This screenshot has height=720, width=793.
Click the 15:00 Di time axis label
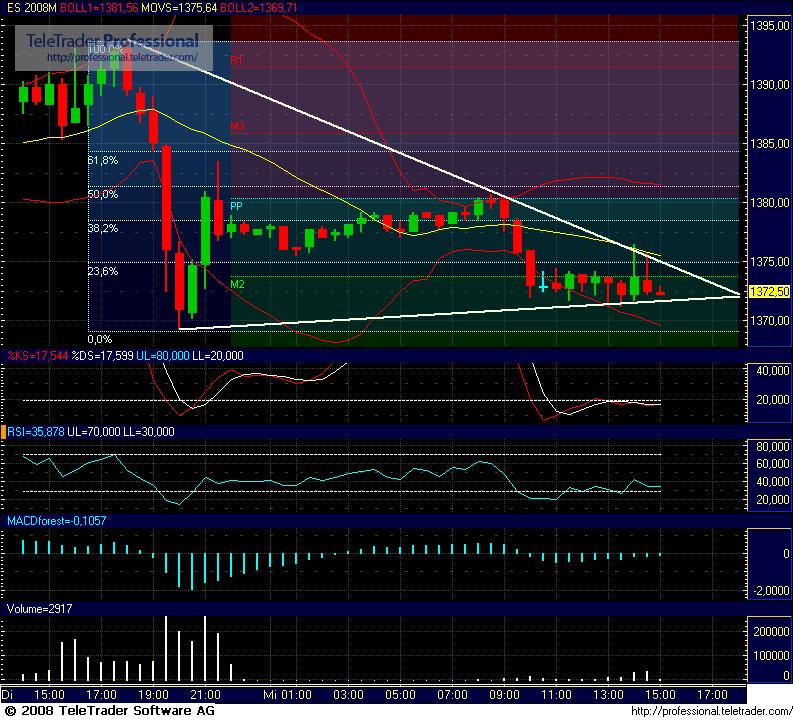49,695
